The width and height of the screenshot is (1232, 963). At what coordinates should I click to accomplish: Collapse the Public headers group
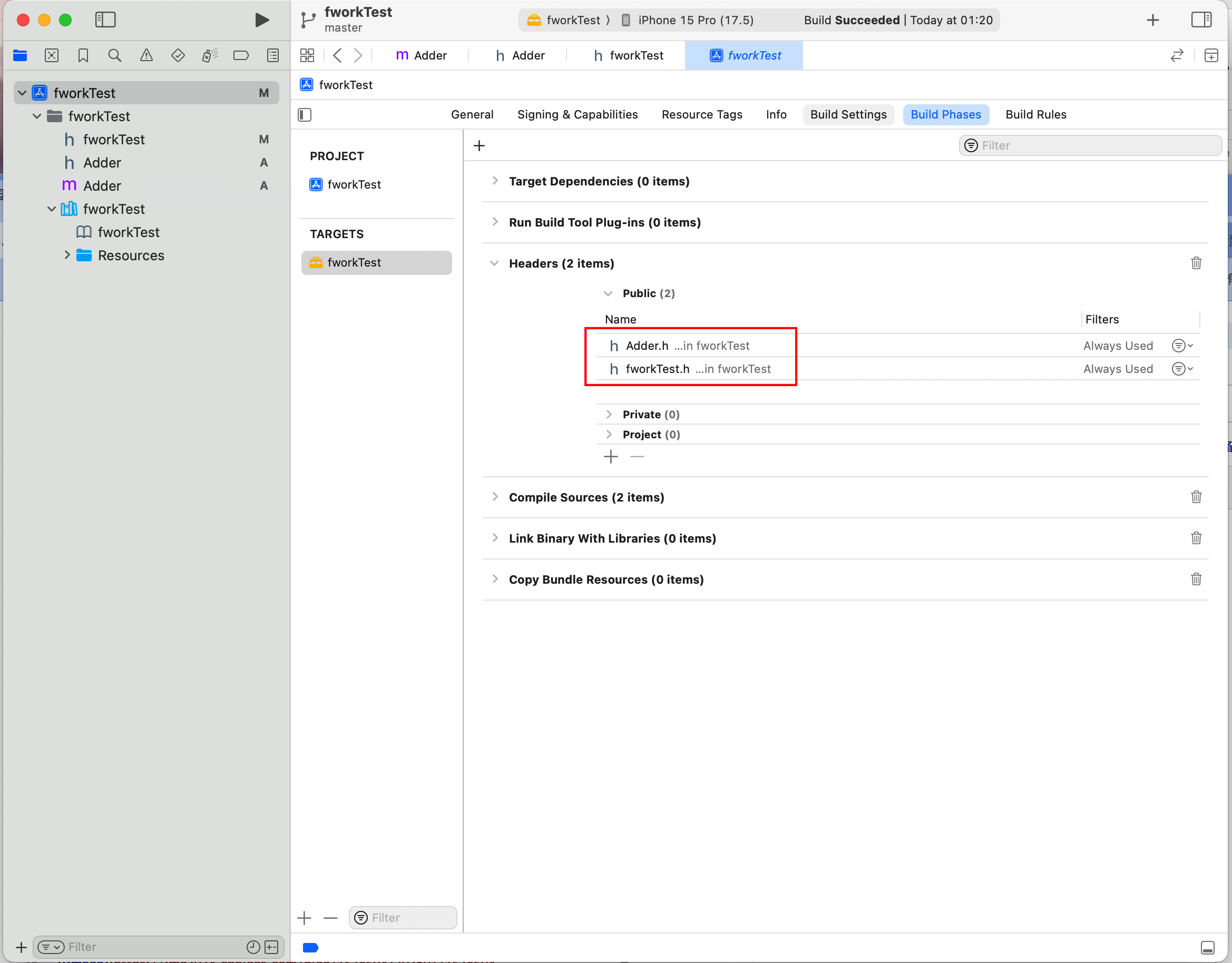608,294
